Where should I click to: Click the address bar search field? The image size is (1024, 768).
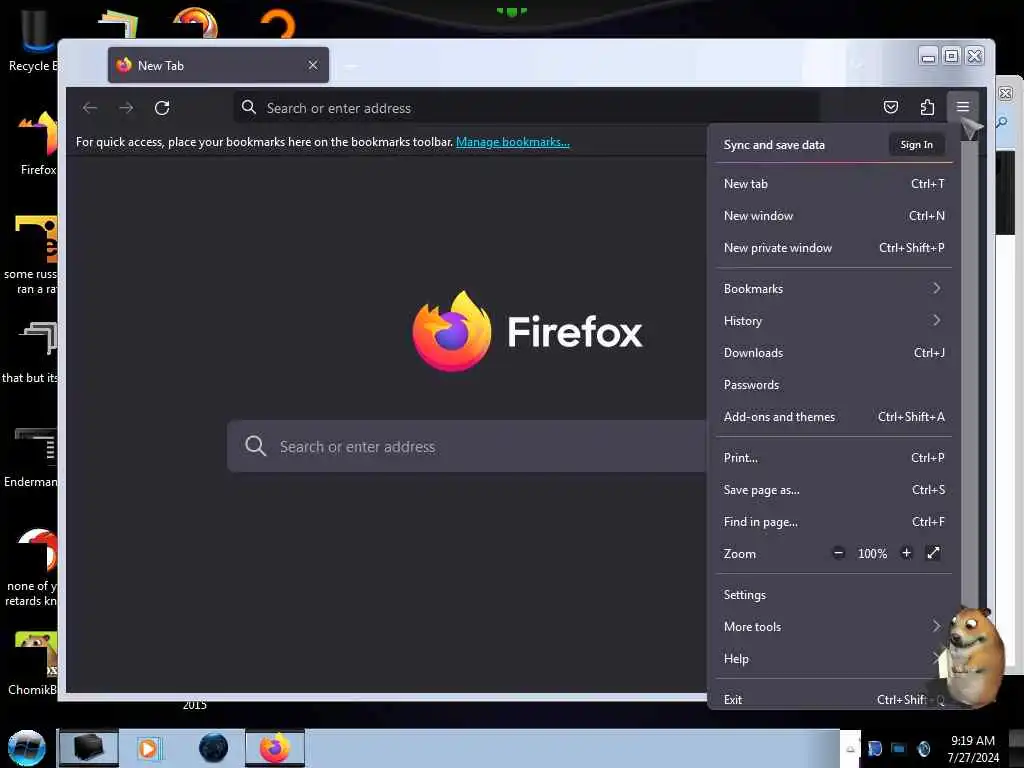pyautogui.click(x=526, y=108)
